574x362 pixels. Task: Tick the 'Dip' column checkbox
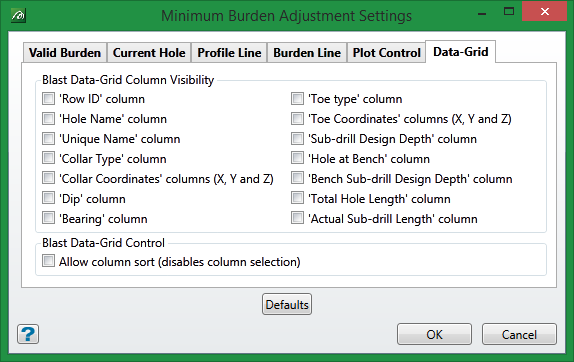coord(48,198)
